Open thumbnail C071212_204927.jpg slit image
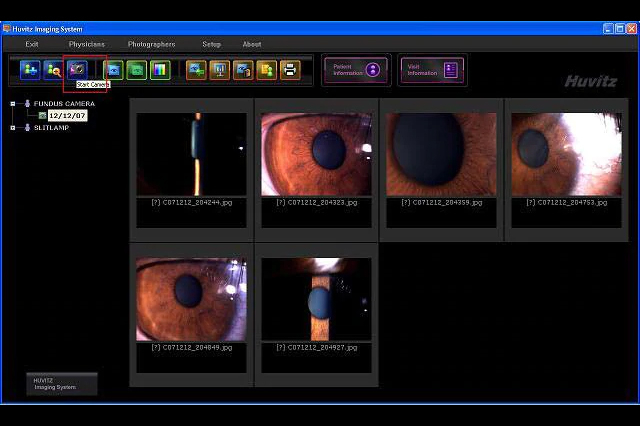Viewport: 640px width, 426px height. point(316,299)
